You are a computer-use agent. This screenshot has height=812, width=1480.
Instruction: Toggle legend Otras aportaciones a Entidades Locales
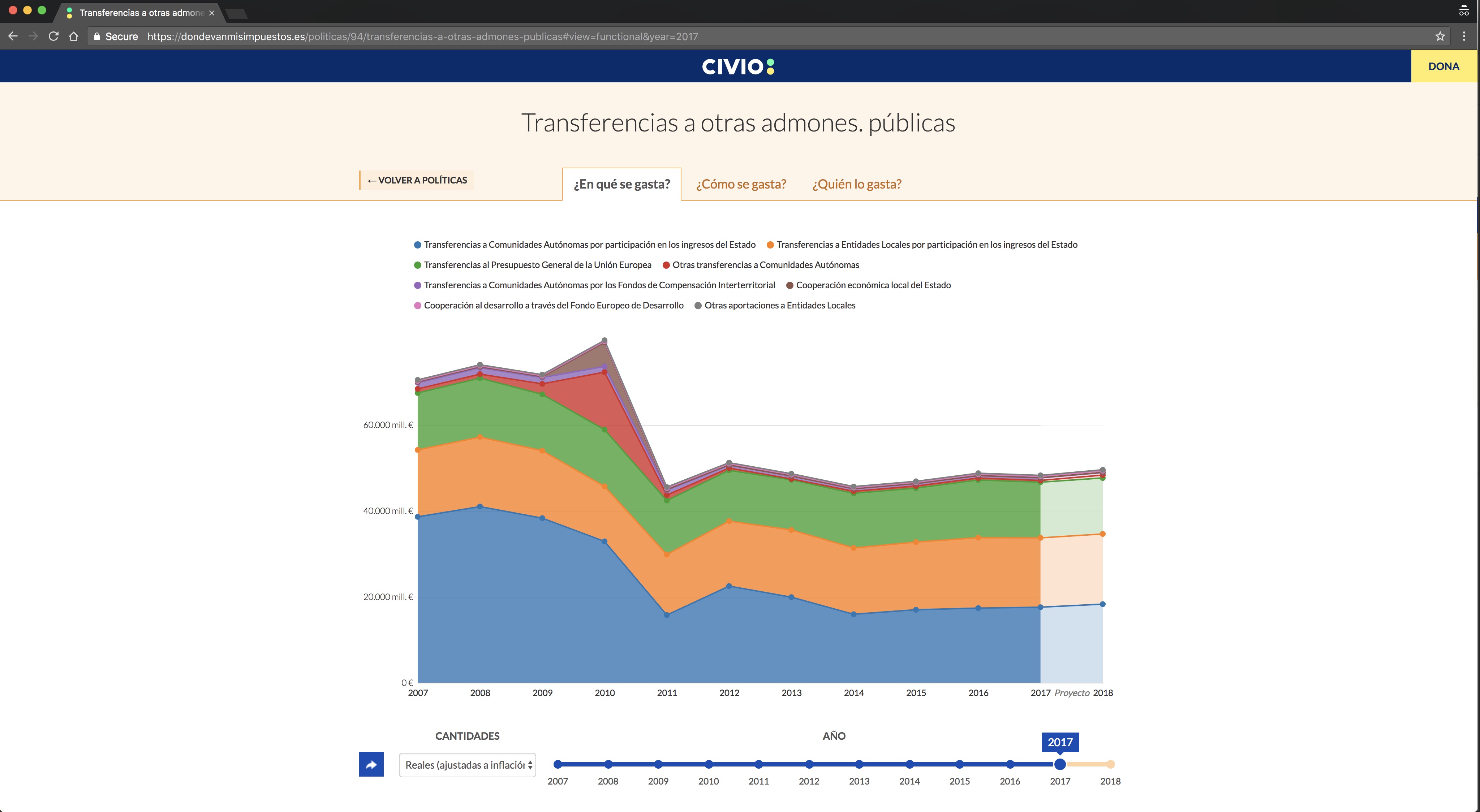click(x=775, y=305)
